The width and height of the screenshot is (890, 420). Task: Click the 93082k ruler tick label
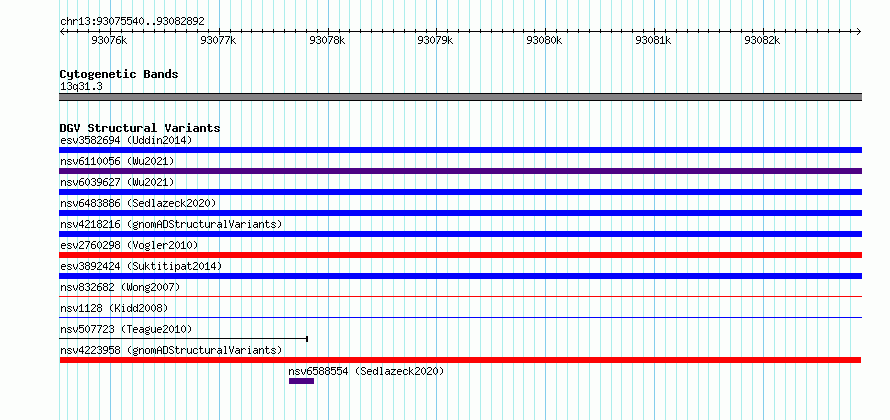click(762, 41)
